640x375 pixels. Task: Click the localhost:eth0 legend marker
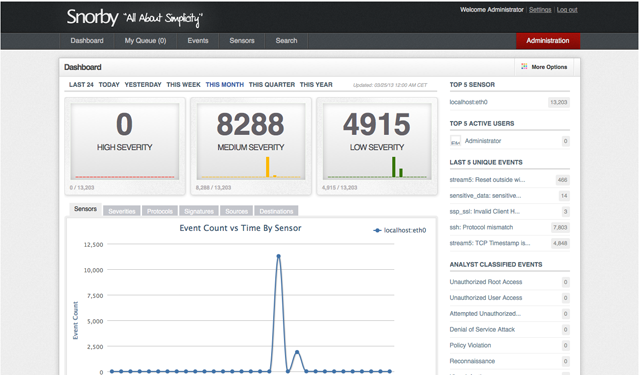click(377, 231)
